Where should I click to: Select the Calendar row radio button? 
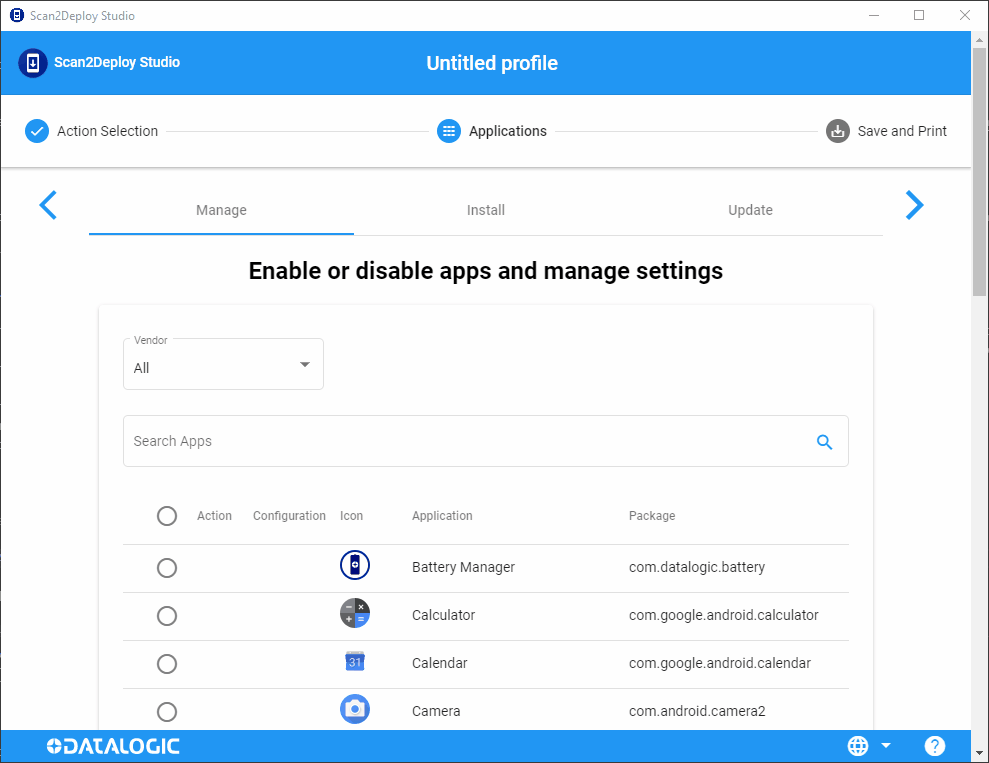(167, 663)
